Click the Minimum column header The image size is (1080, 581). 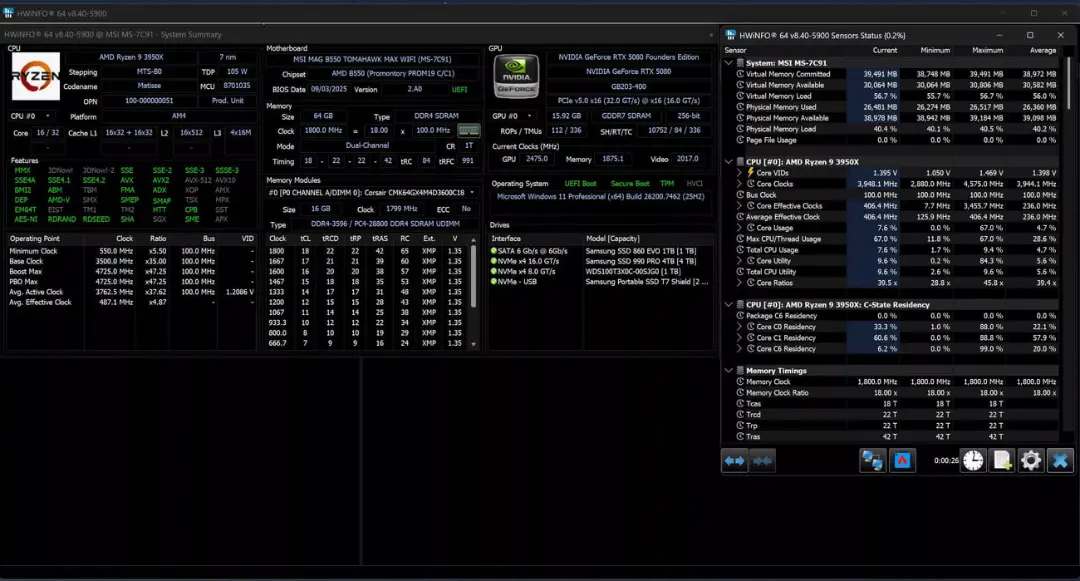pyautogui.click(x=935, y=50)
